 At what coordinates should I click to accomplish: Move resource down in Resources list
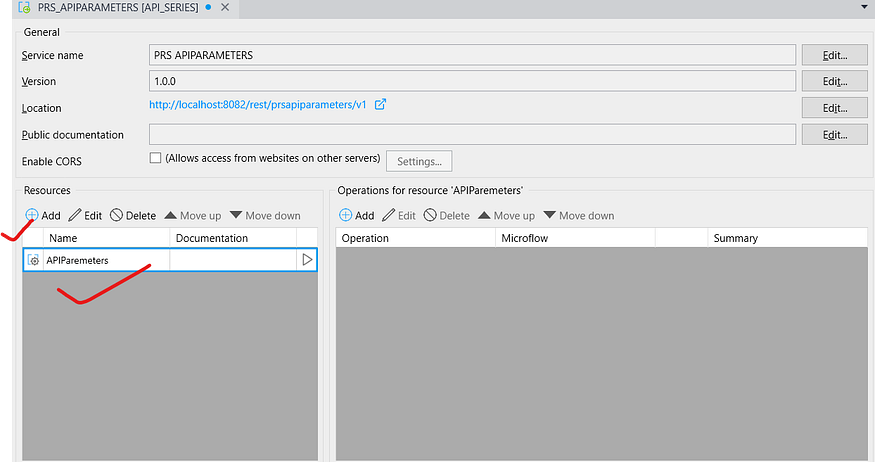click(236, 215)
